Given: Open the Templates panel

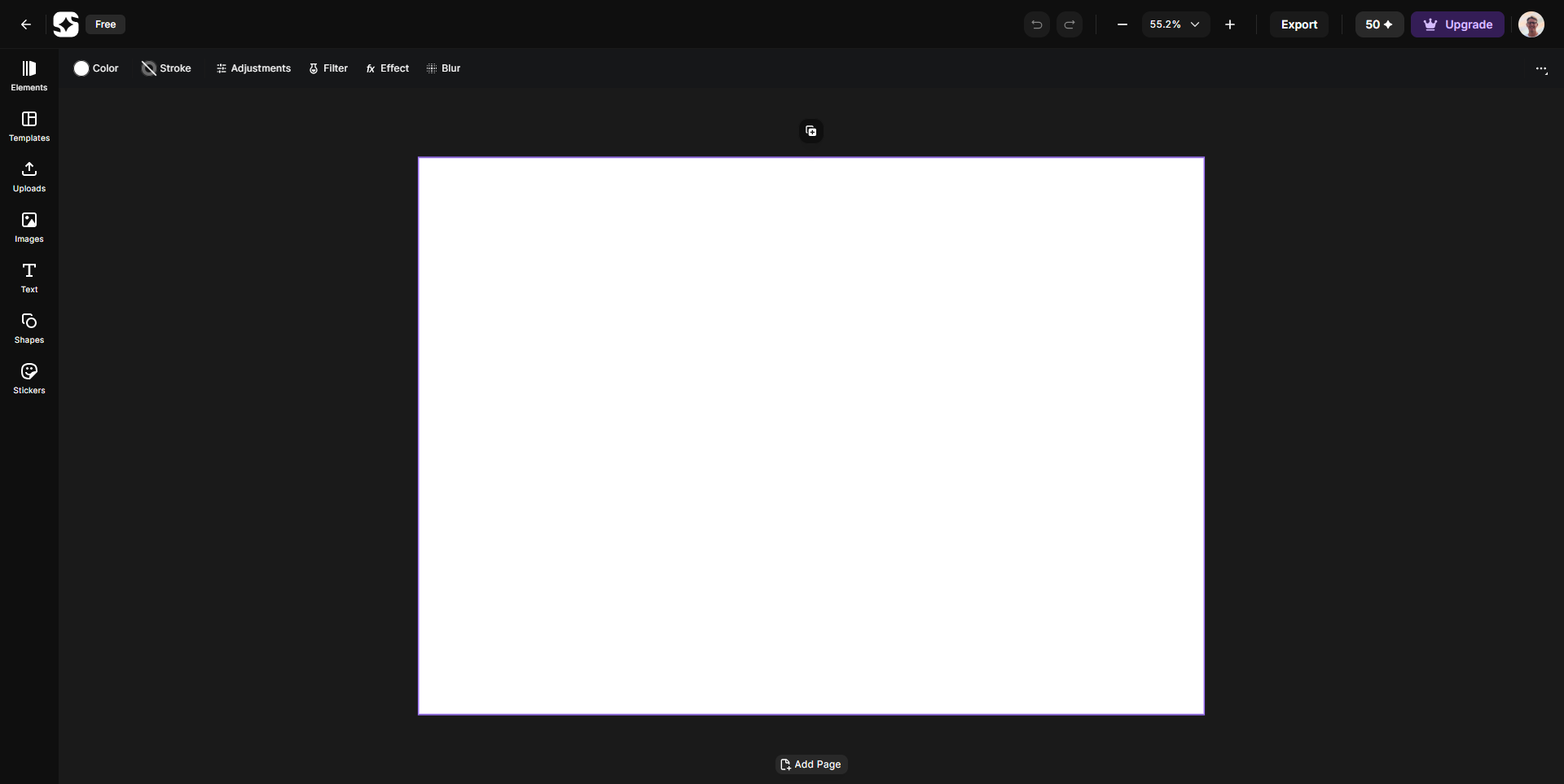Looking at the screenshot, I should pyautogui.click(x=29, y=126).
